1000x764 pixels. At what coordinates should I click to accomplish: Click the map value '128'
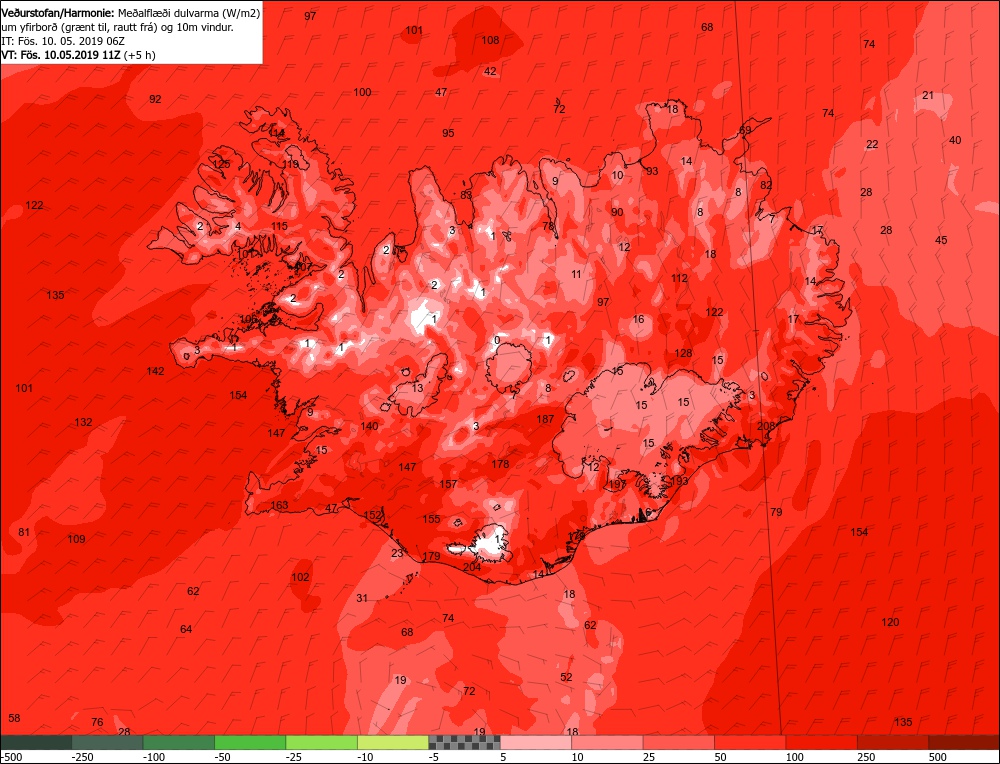click(683, 353)
